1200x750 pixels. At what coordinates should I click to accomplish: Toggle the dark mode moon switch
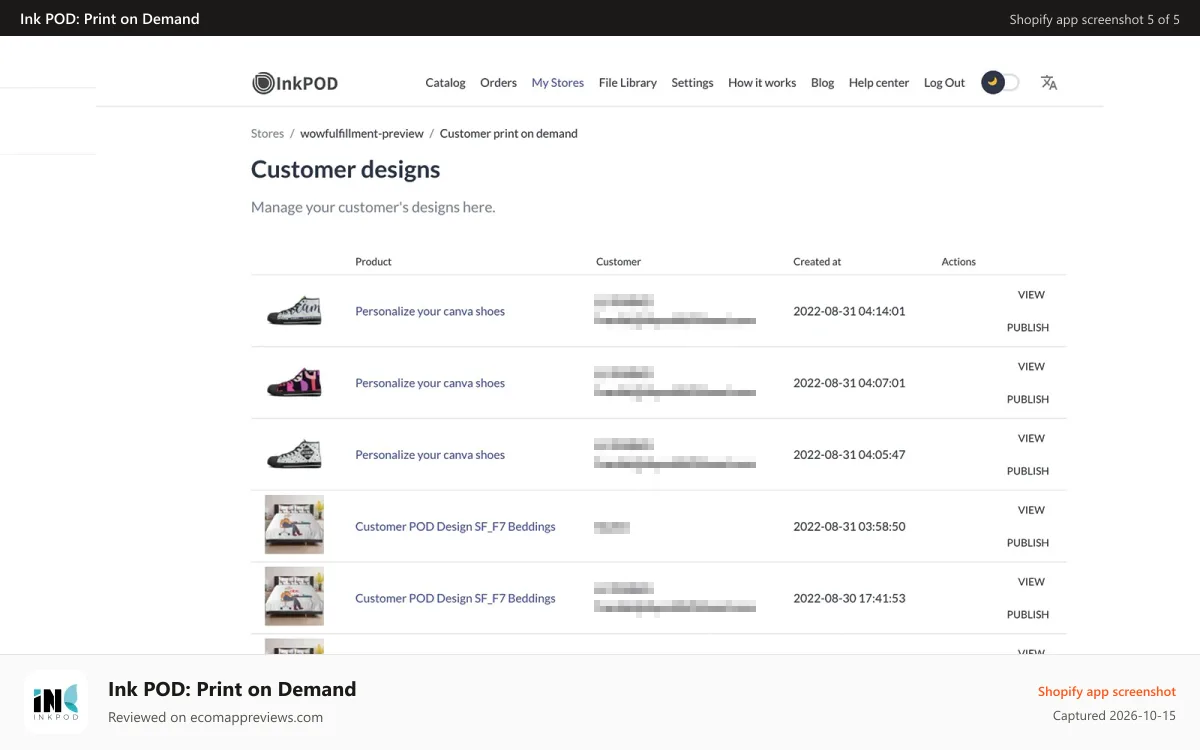(1000, 83)
